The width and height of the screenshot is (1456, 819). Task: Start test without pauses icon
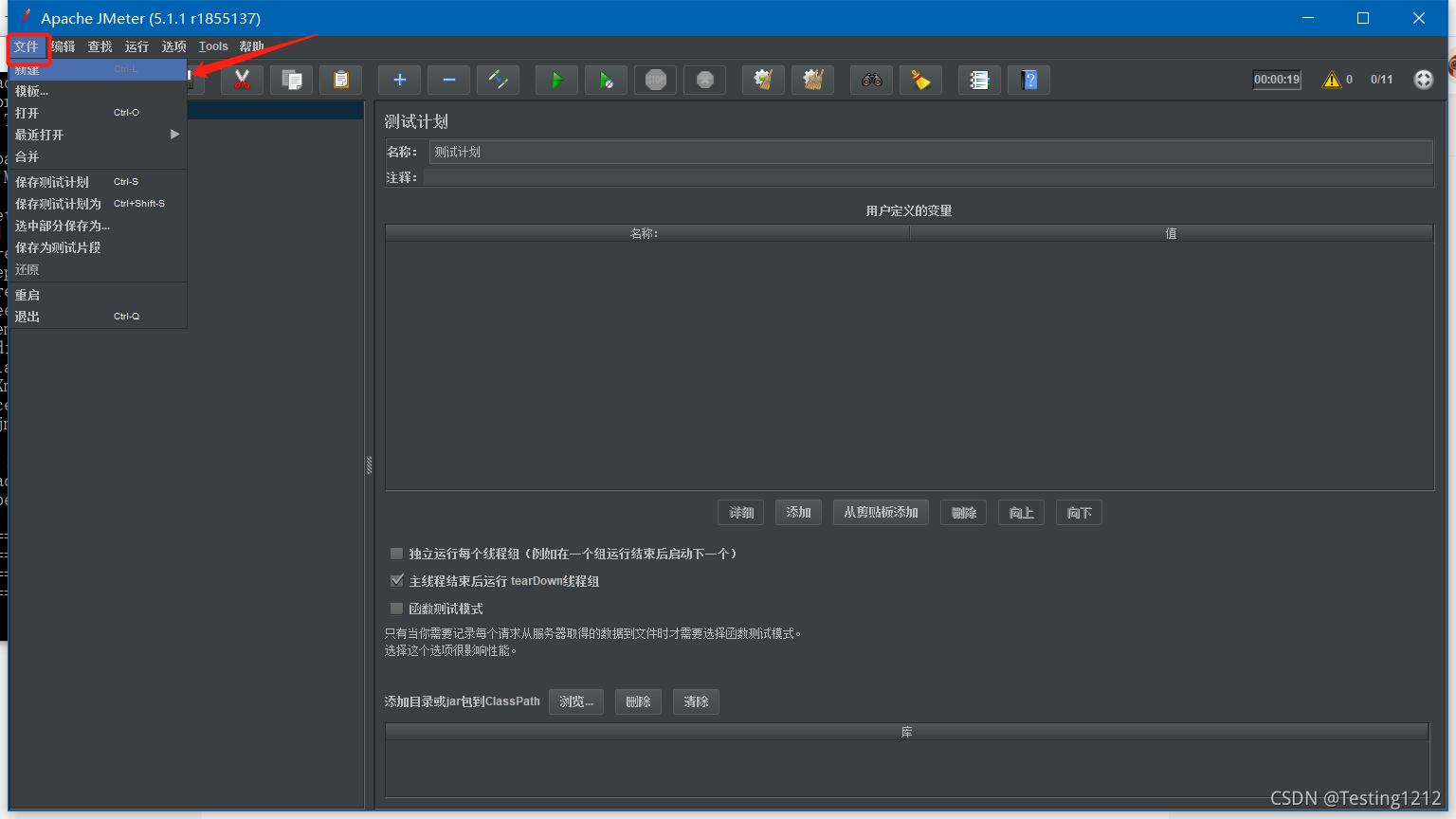click(607, 80)
